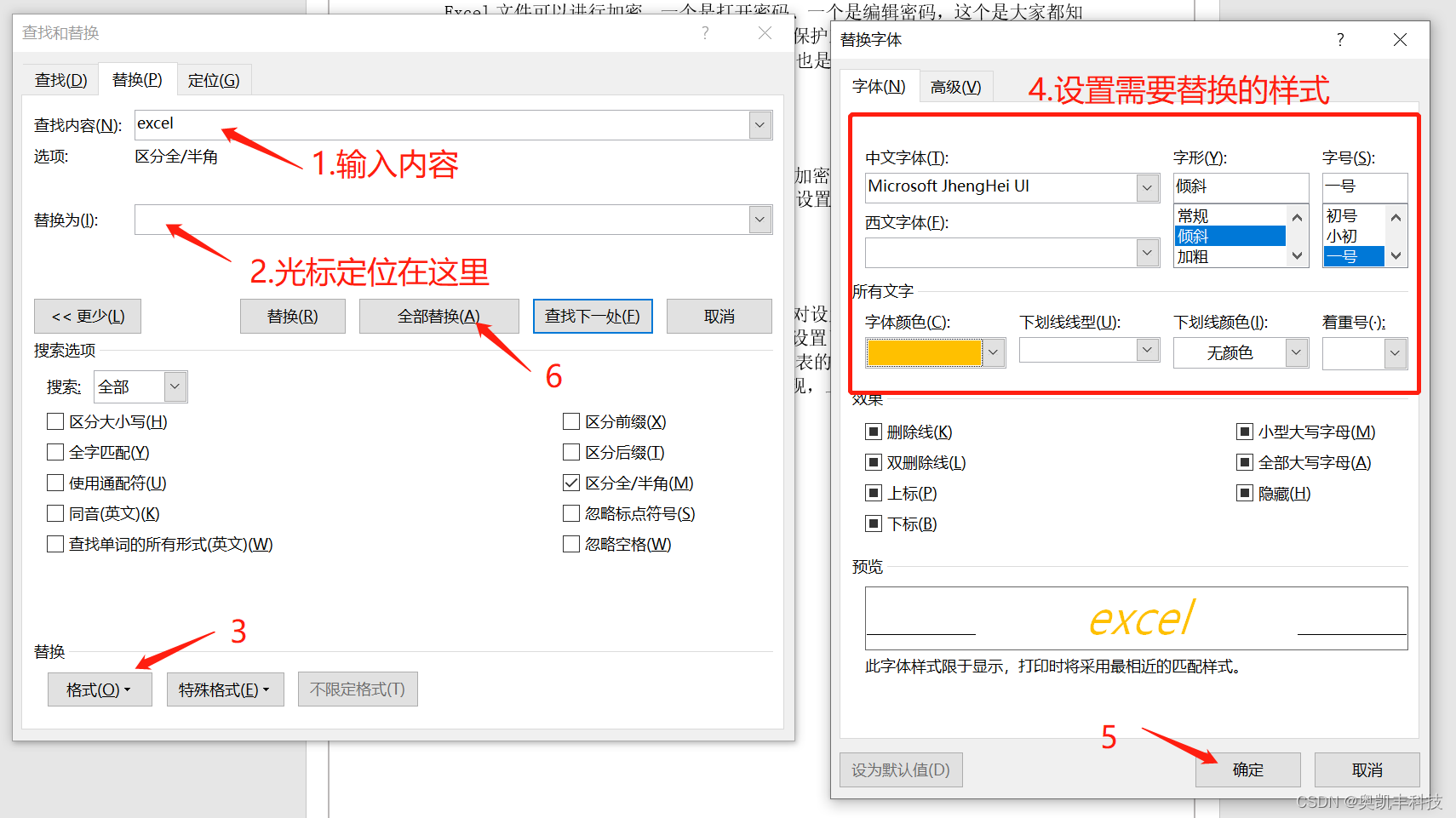Expand the 中文字体 dropdown
The height and width of the screenshot is (818, 1456).
(1148, 187)
